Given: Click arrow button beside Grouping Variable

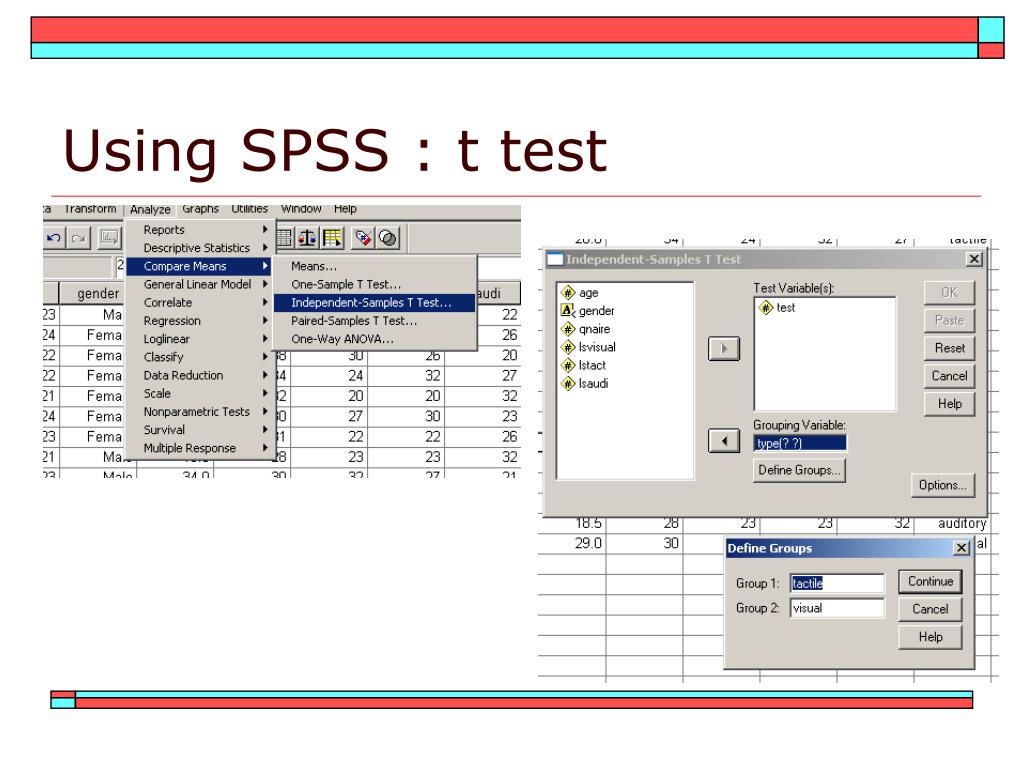Looking at the screenshot, I should pyautogui.click(x=724, y=441).
